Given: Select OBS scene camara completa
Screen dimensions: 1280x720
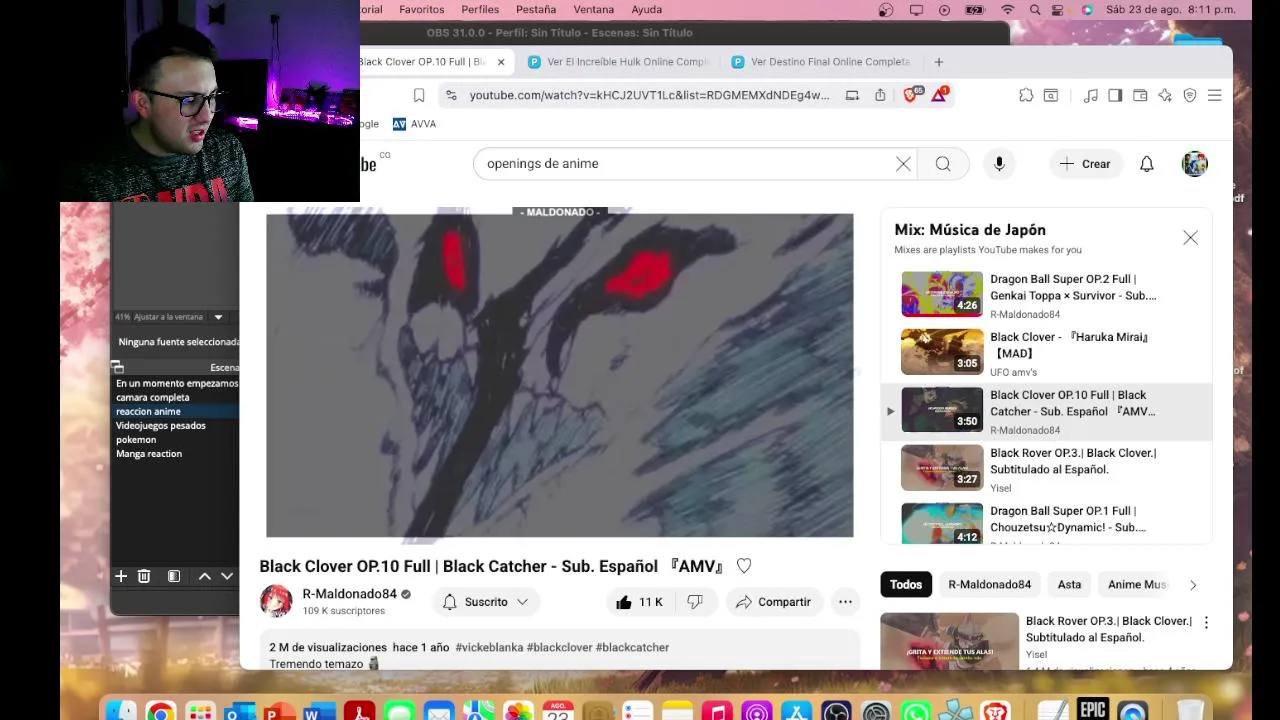Looking at the screenshot, I should click(152, 398).
